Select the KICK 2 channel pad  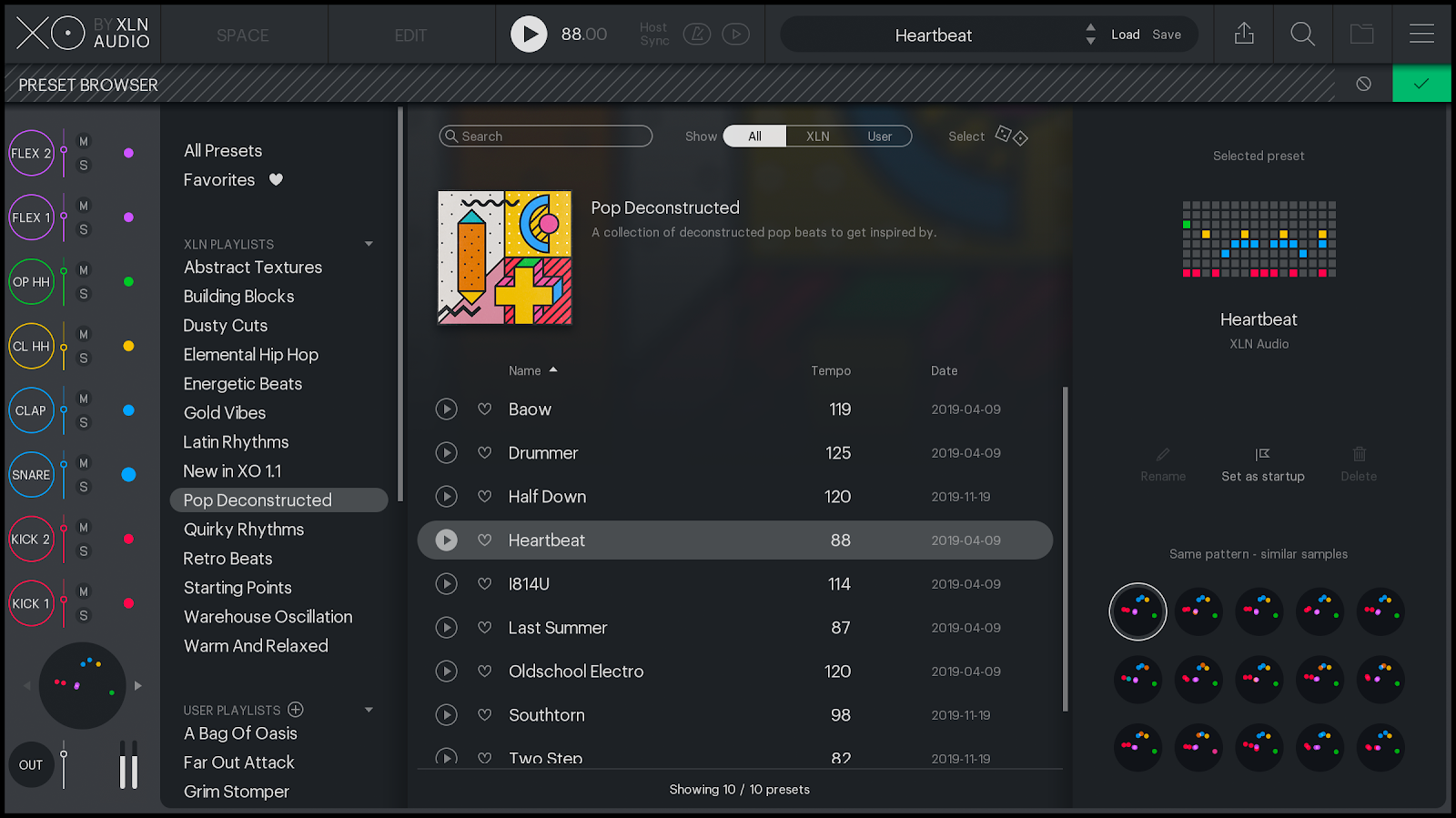pyautogui.click(x=31, y=540)
